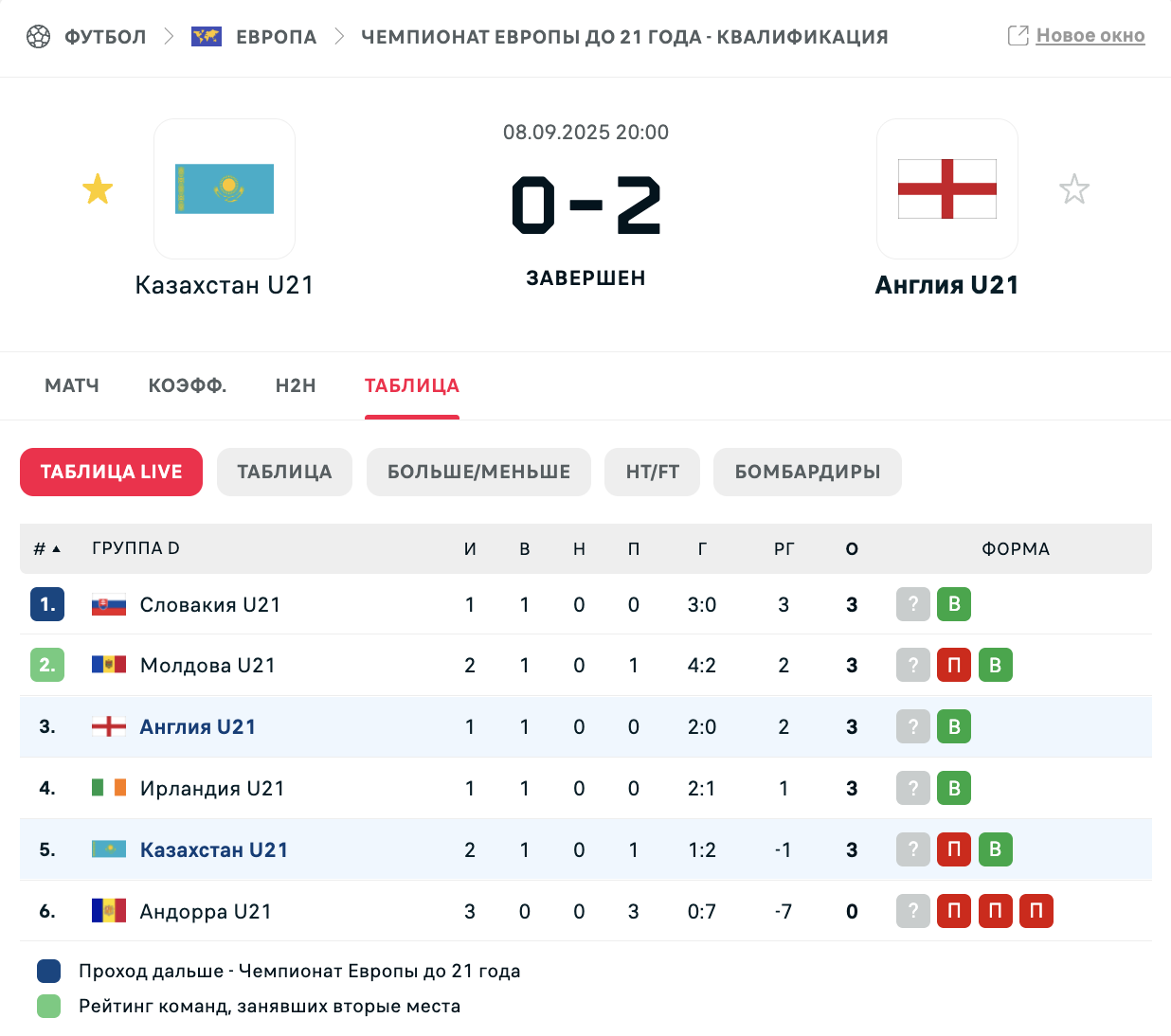Sort table by the # column arrow
Image resolution: width=1171 pixels, height=1036 pixels.
tap(56, 549)
